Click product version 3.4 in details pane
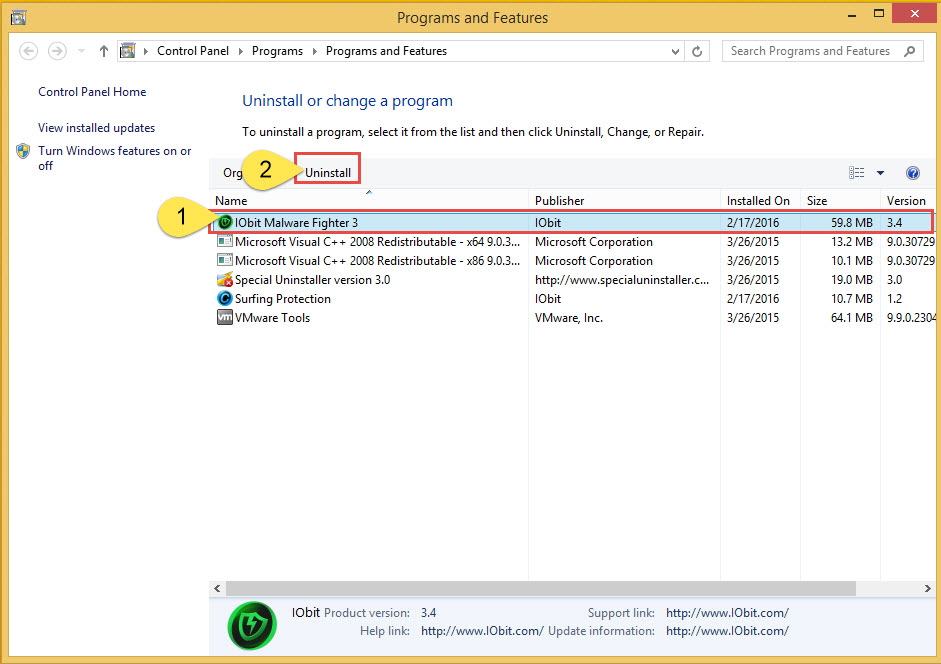The image size is (941, 664). (428, 613)
